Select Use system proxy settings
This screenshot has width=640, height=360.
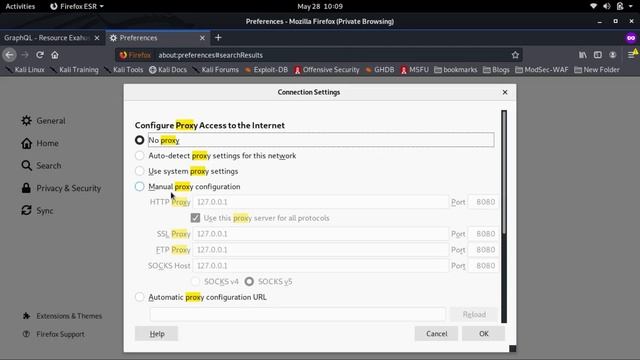coord(140,171)
